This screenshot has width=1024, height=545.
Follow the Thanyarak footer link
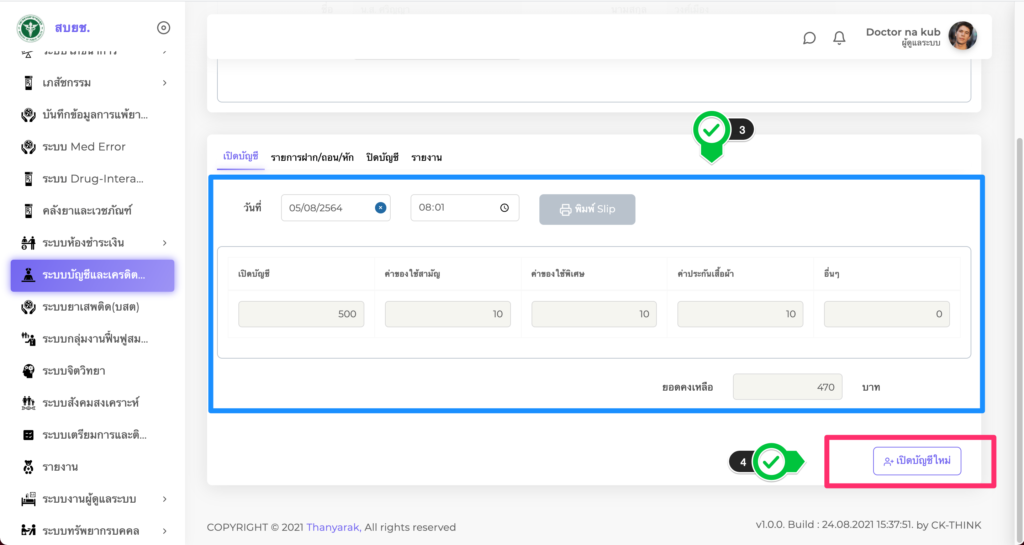(x=333, y=527)
